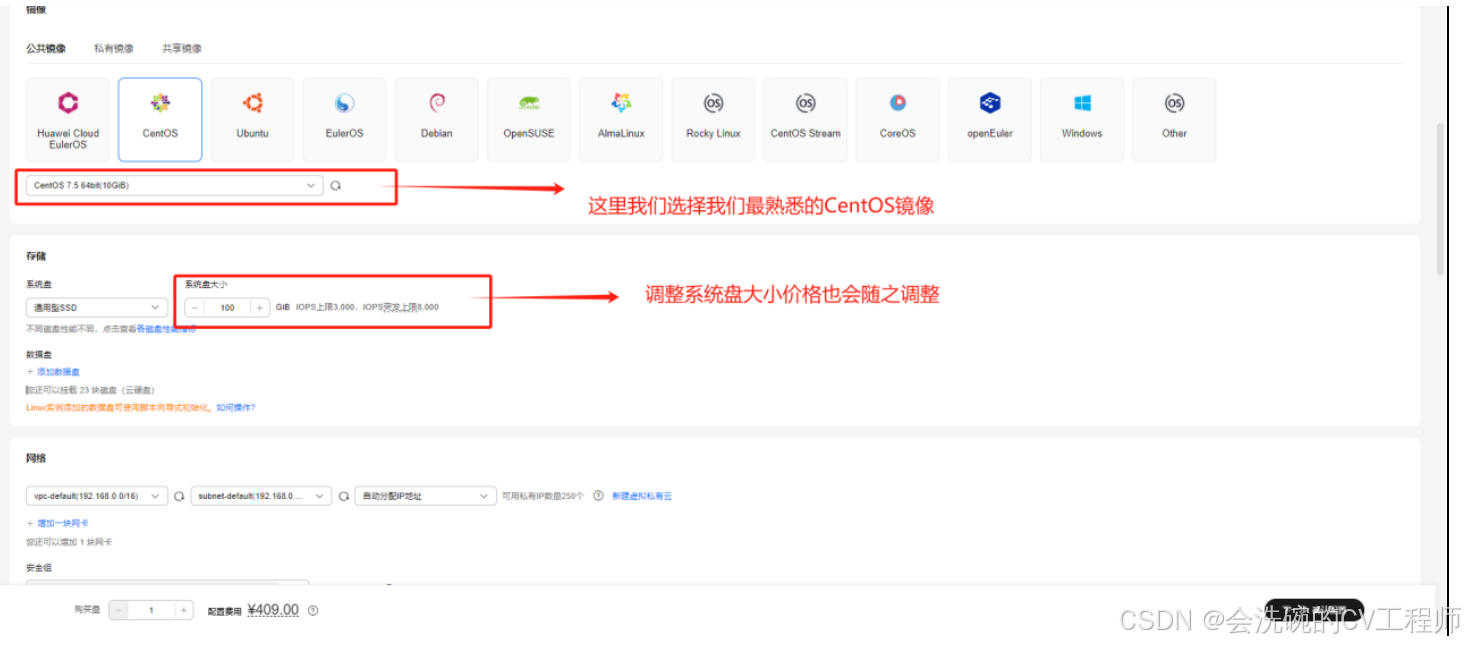Click + 添加数据盘 to add data disk
Viewport: 1465px width, 646px height.
click(x=53, y=372)
